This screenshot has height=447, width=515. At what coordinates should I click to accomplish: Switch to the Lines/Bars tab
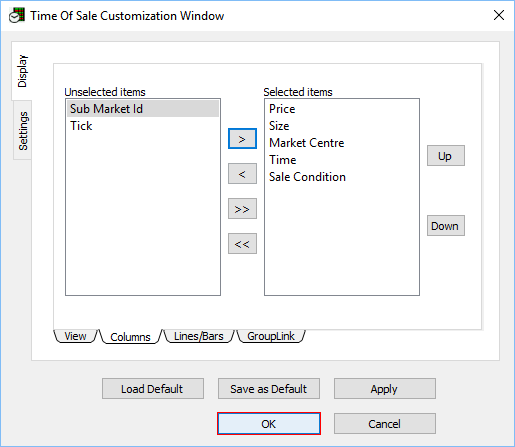coord(199,336)
